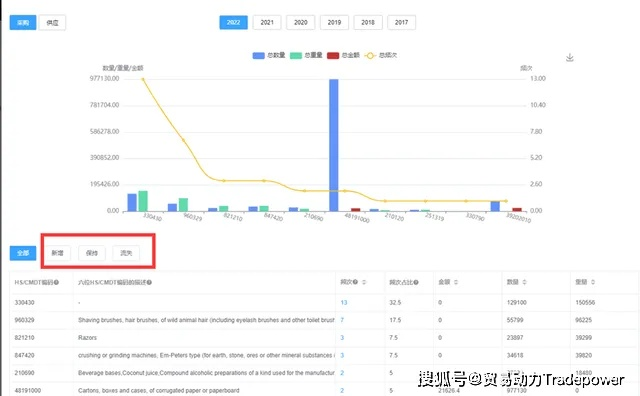Sort the table by 金额 column arrows
The image size is (640, 396).
coord(456,282)
